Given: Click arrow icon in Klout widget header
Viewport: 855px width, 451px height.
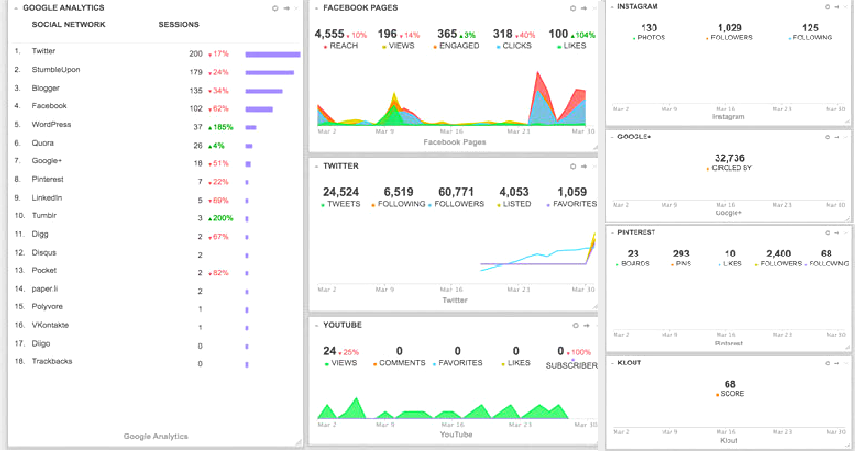Looking at the screenshot, I should point(836,363).
